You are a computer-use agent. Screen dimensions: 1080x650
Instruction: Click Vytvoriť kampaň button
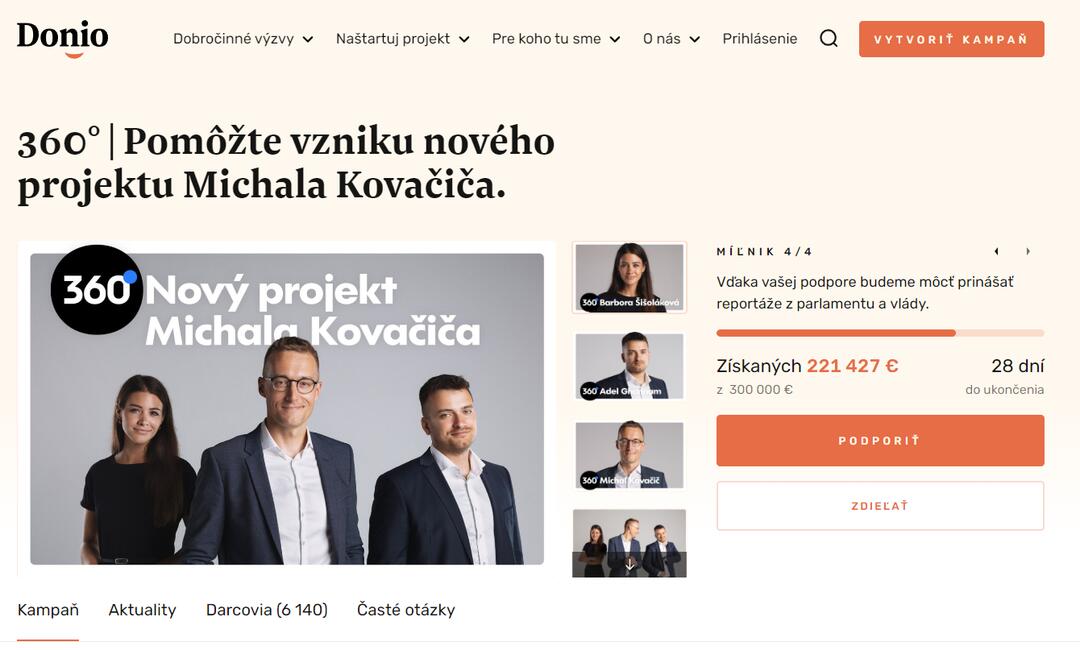click(951, 39)
